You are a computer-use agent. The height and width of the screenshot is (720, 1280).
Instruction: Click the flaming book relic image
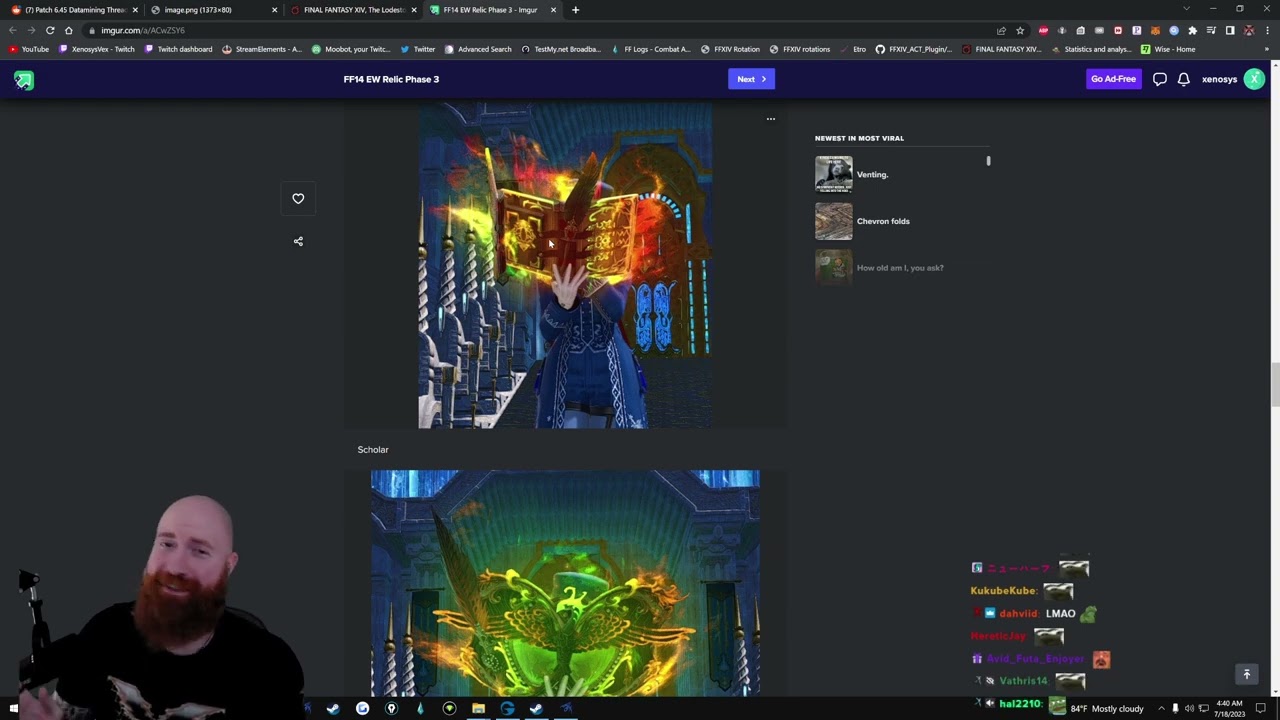coord(565,265)
